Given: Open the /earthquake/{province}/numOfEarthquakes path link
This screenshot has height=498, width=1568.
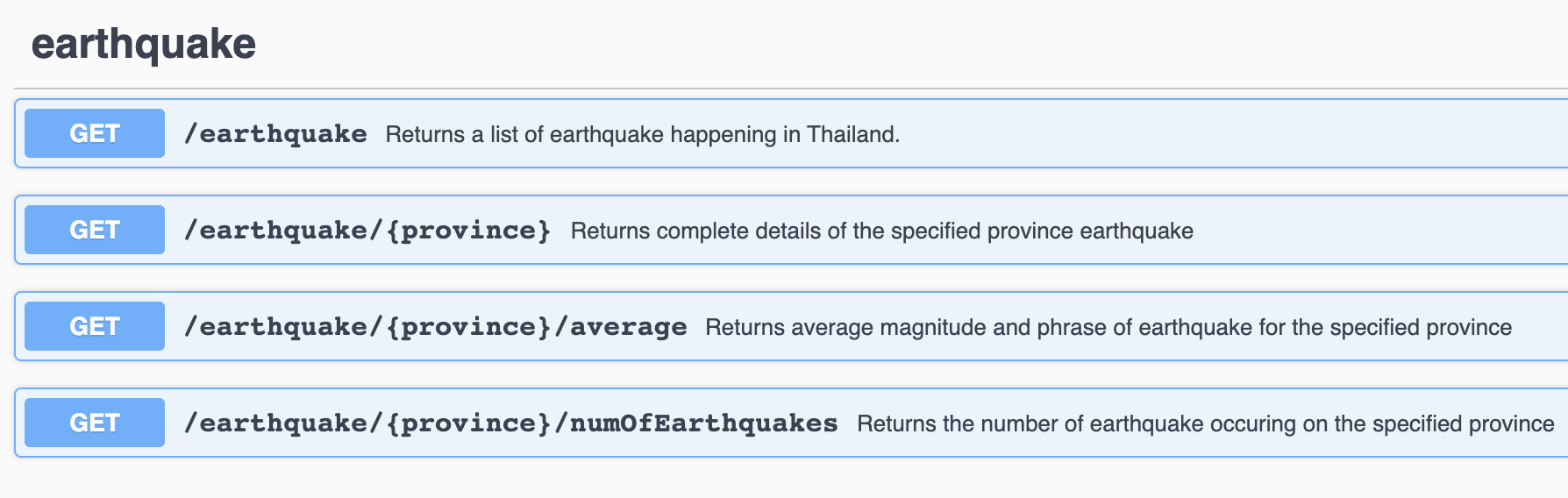Looking at the screenshot, I should 510,423.
